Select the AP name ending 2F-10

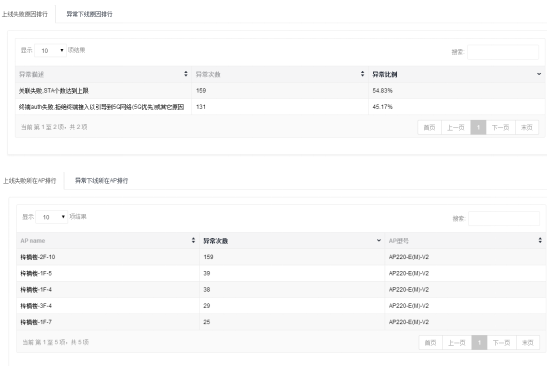(x=38, y=257)
